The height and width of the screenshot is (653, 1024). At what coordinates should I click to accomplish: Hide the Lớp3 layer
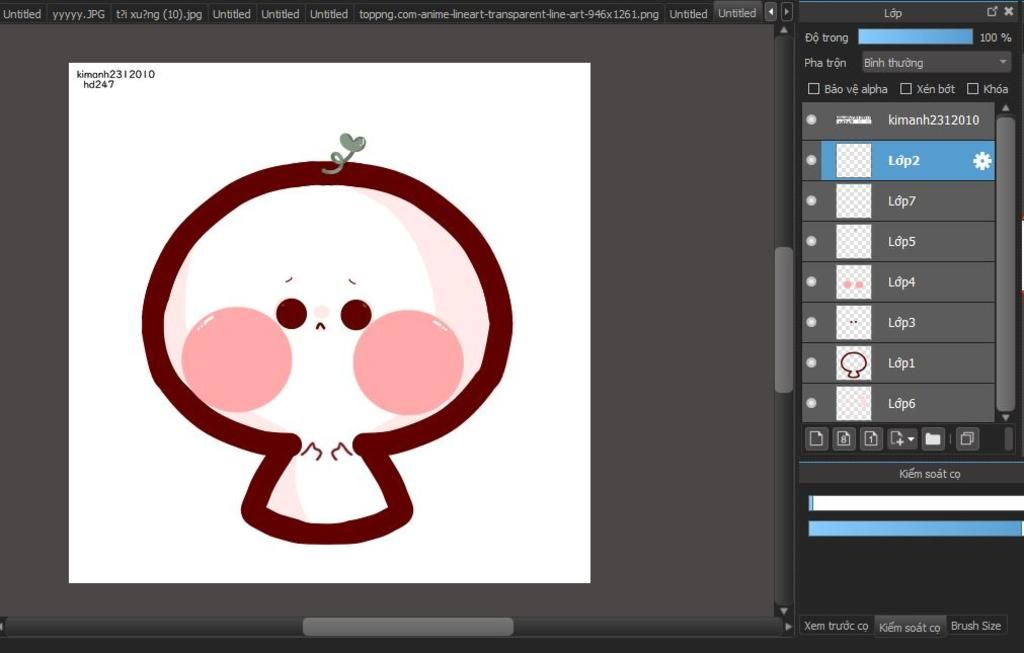811,323
